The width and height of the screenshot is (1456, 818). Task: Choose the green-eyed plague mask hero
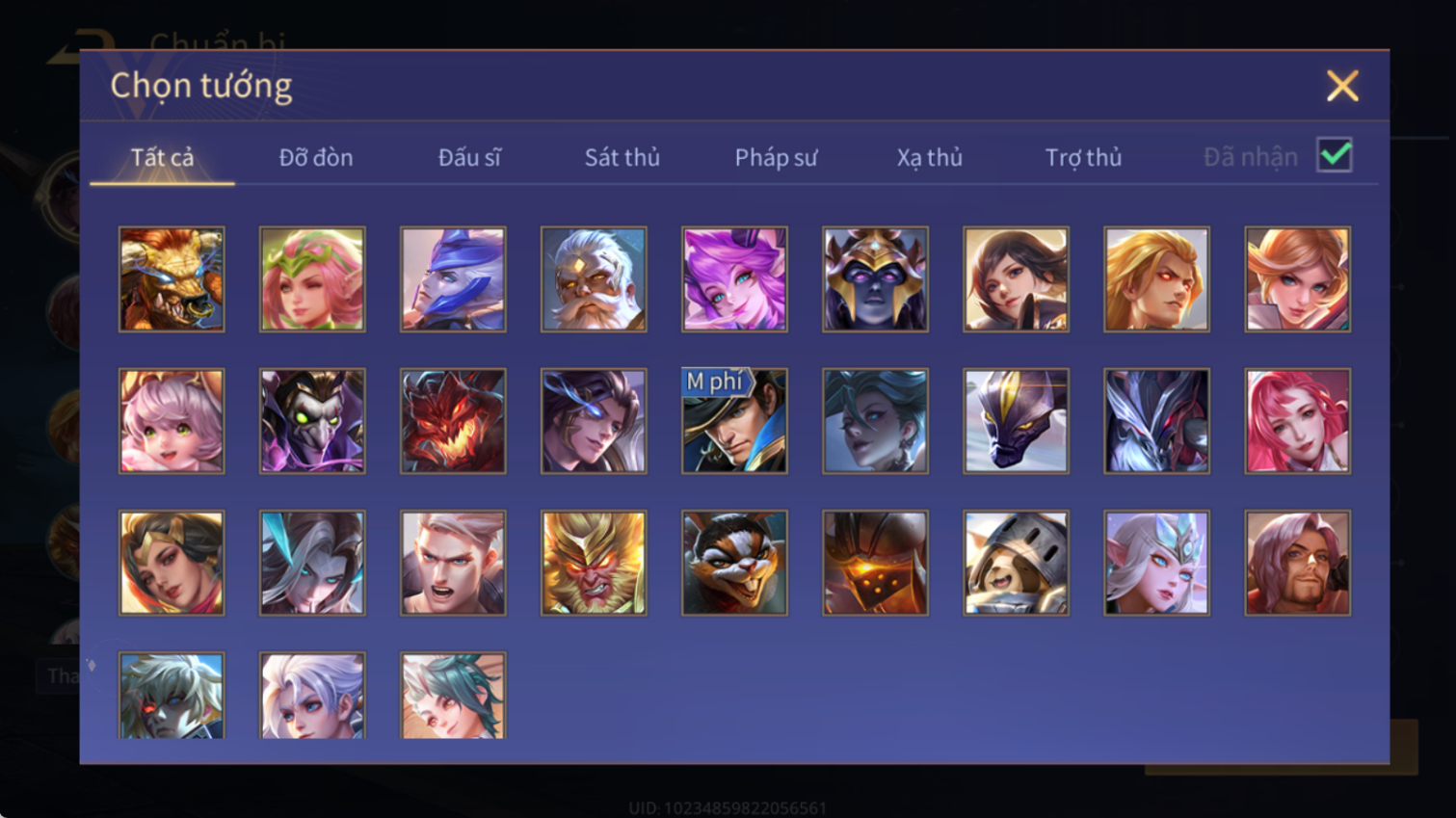tap(312, 421)
